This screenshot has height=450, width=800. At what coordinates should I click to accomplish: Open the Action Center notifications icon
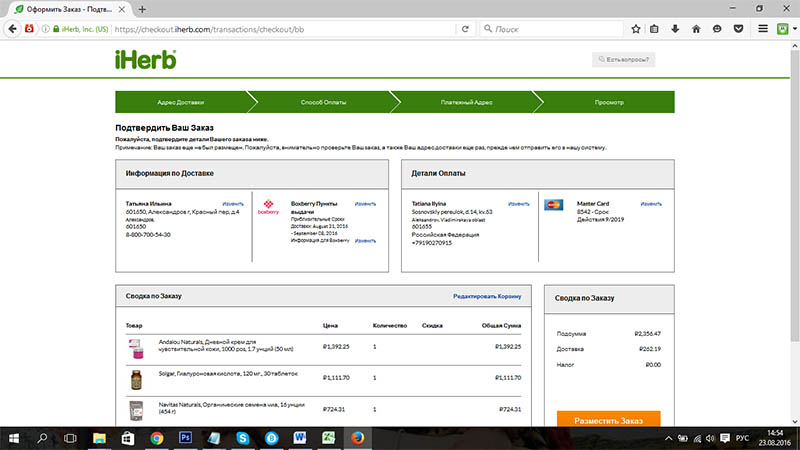[x=724, y=438]
